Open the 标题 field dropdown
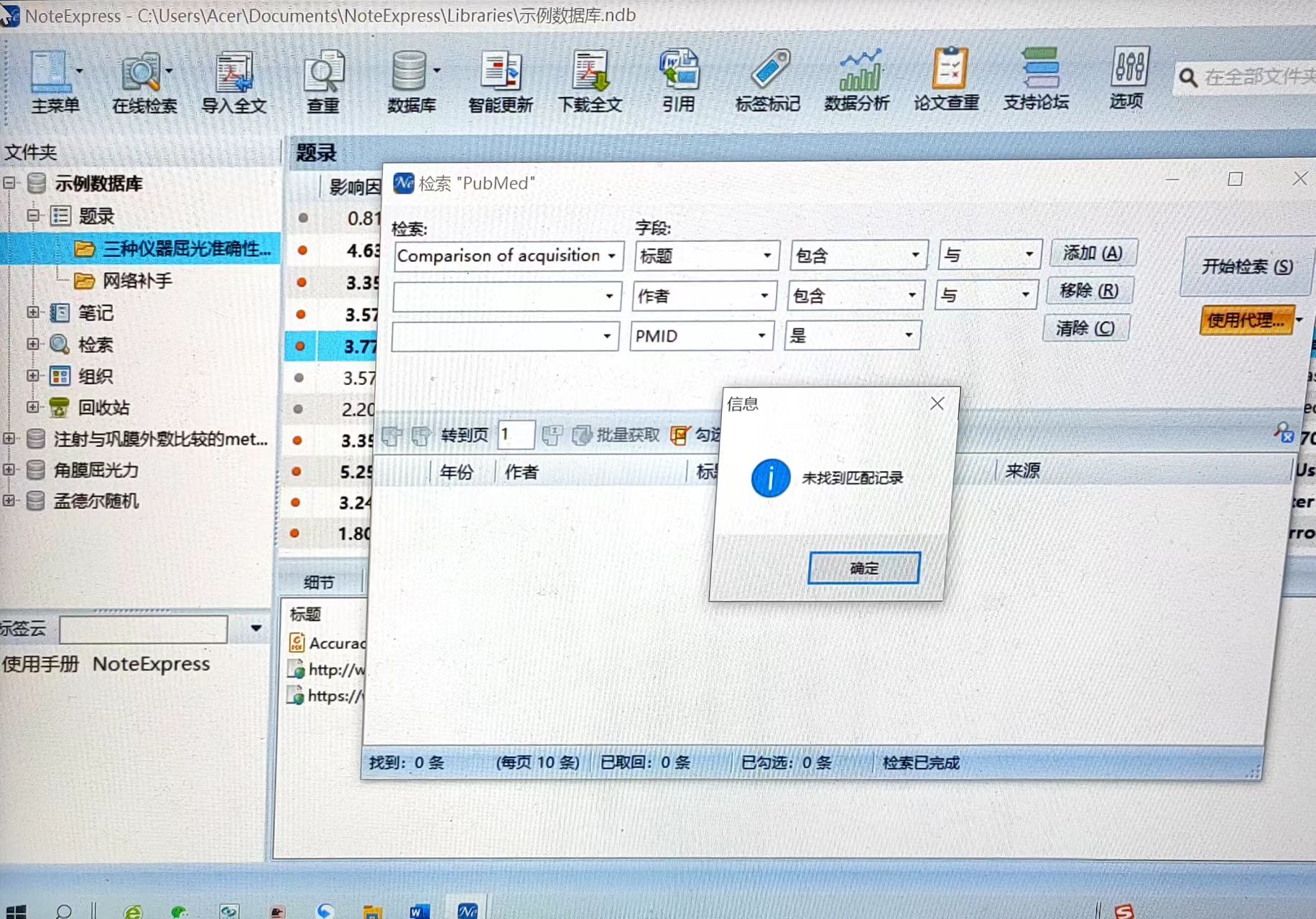Image resolution: width=1316 pixels, height=919 pixels. (767, 256)
